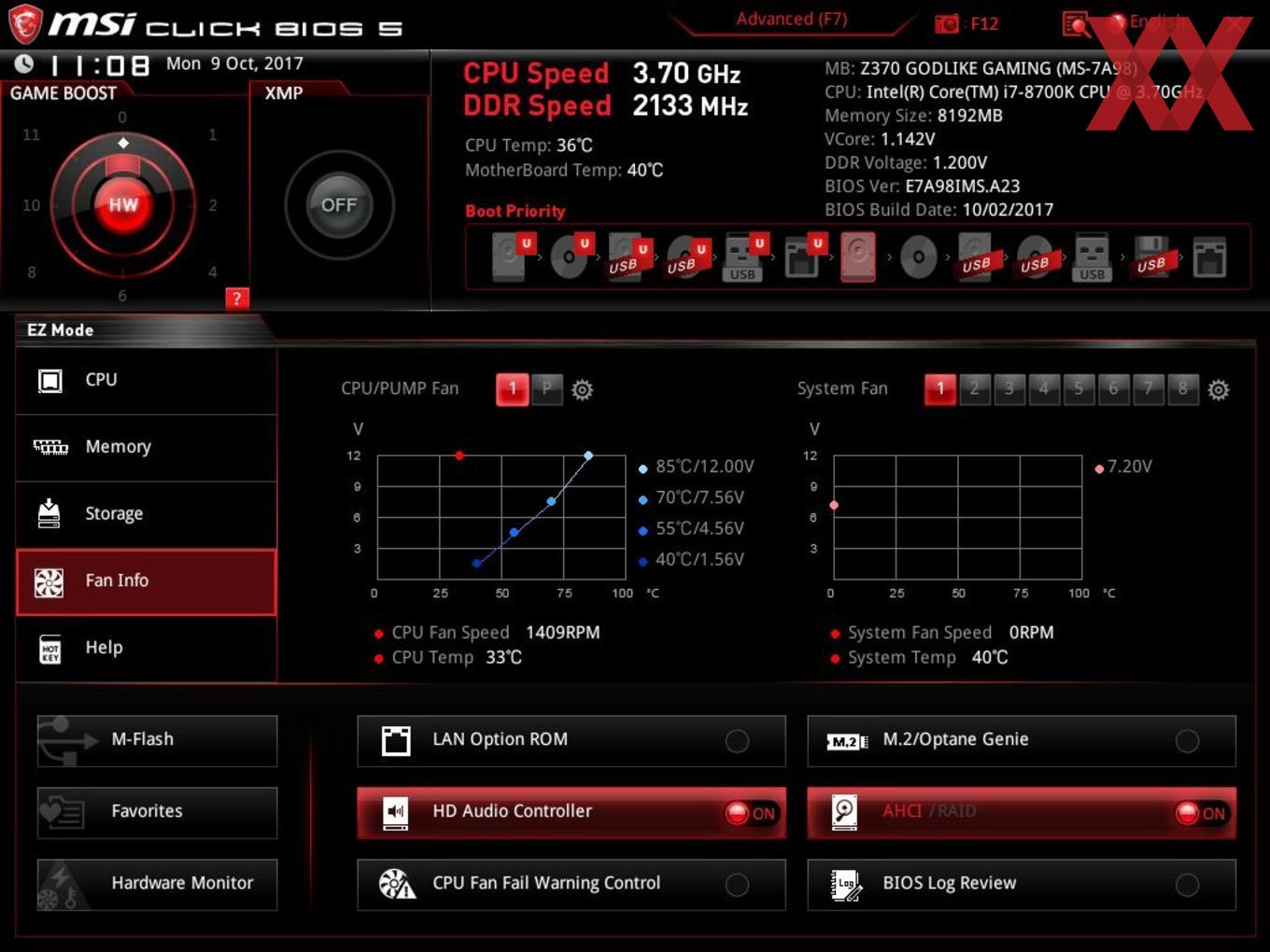Screen dimensions: 1270x952
Task: Select the P pump fan button
Action: pyautogui.click(x=547, y=389)
